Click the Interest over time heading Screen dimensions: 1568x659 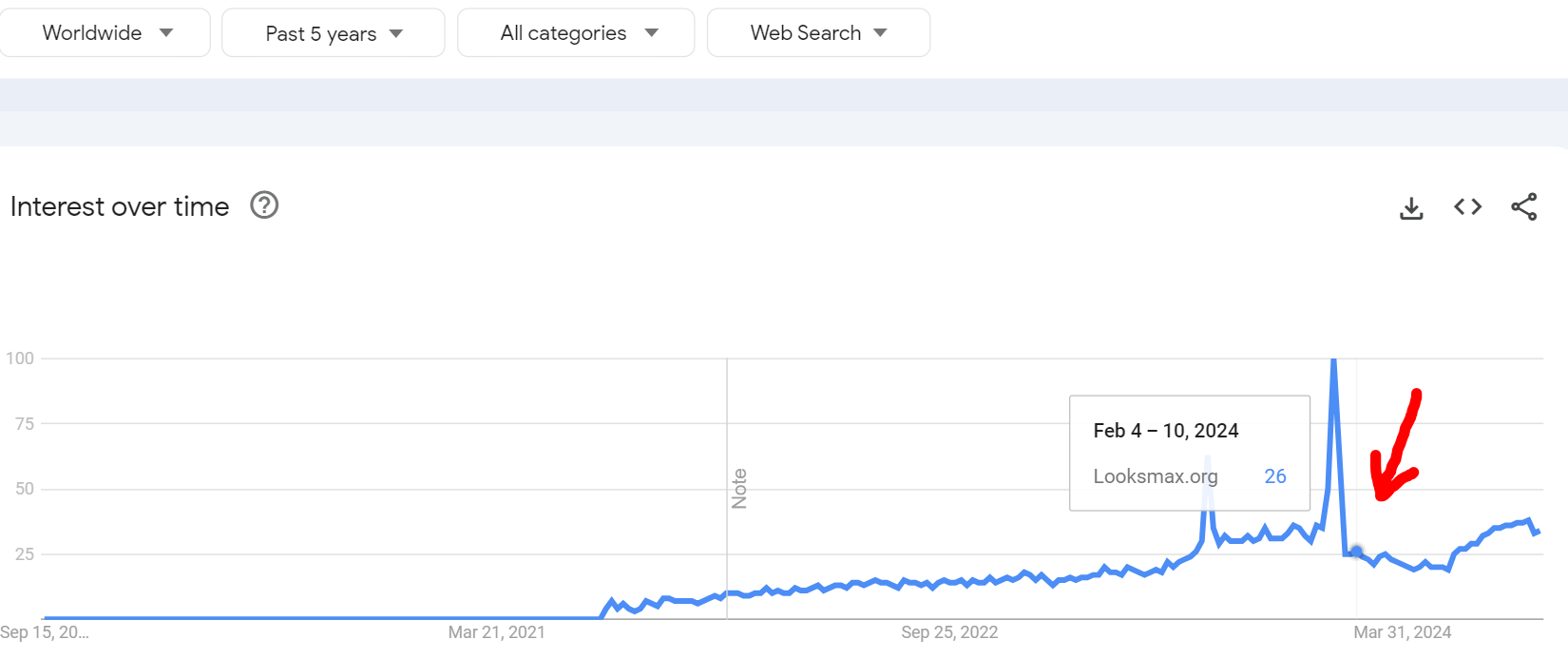[x=120, y=206]
